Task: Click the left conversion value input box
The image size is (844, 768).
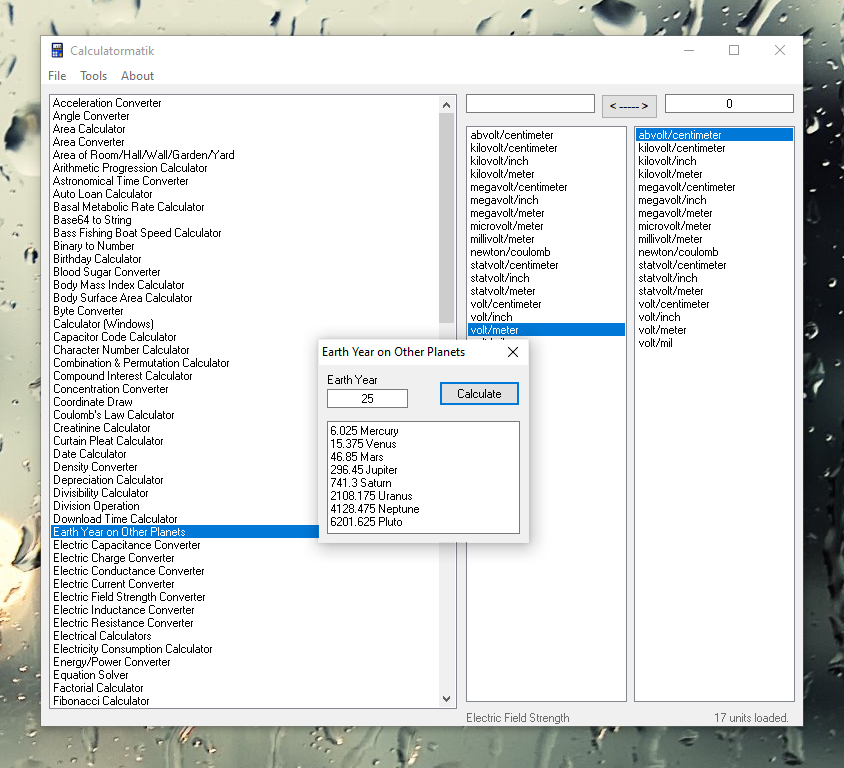Action: [x=530, y=104]
